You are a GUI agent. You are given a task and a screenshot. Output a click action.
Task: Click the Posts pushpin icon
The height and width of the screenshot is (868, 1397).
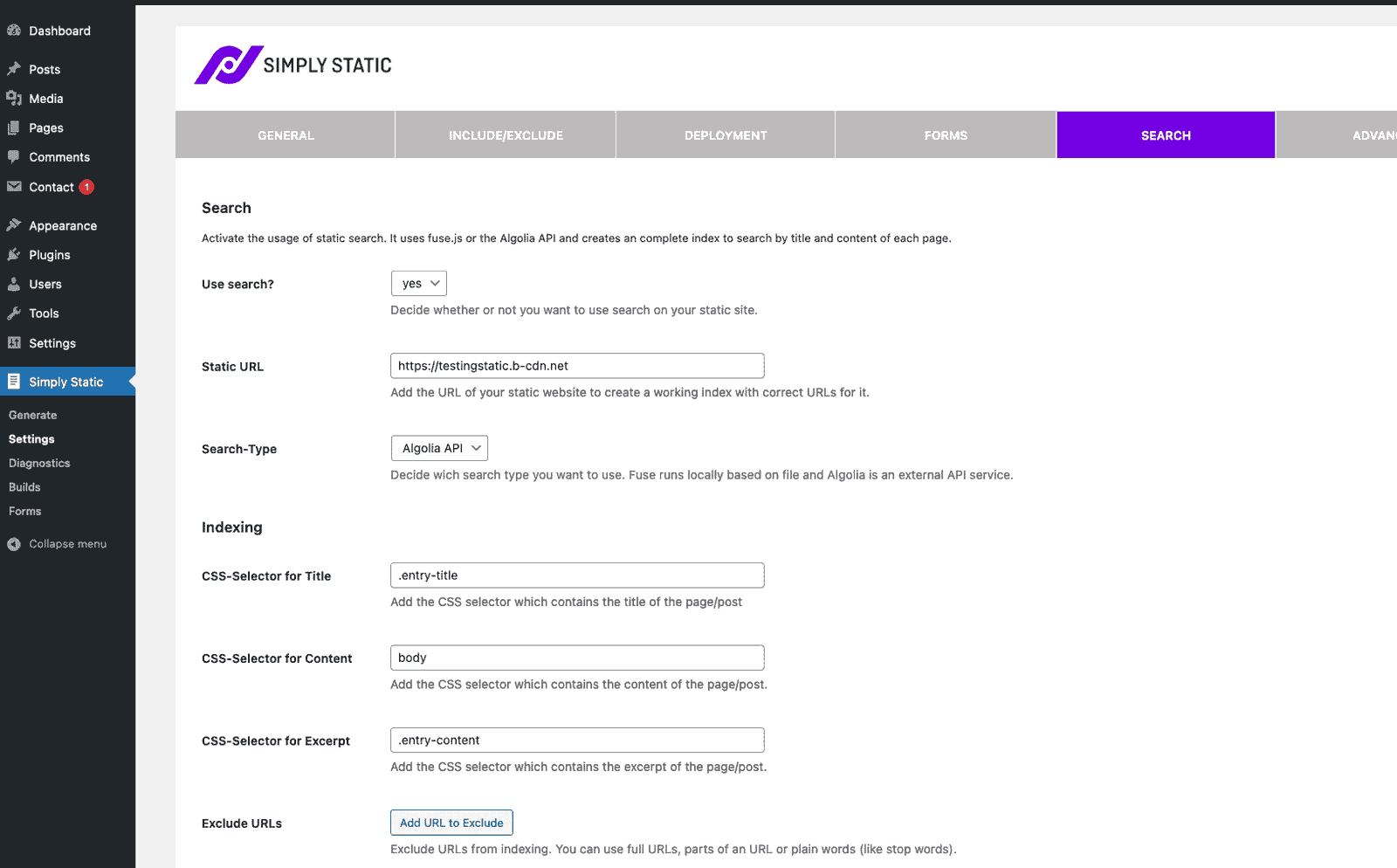click(x=14, y=69)
